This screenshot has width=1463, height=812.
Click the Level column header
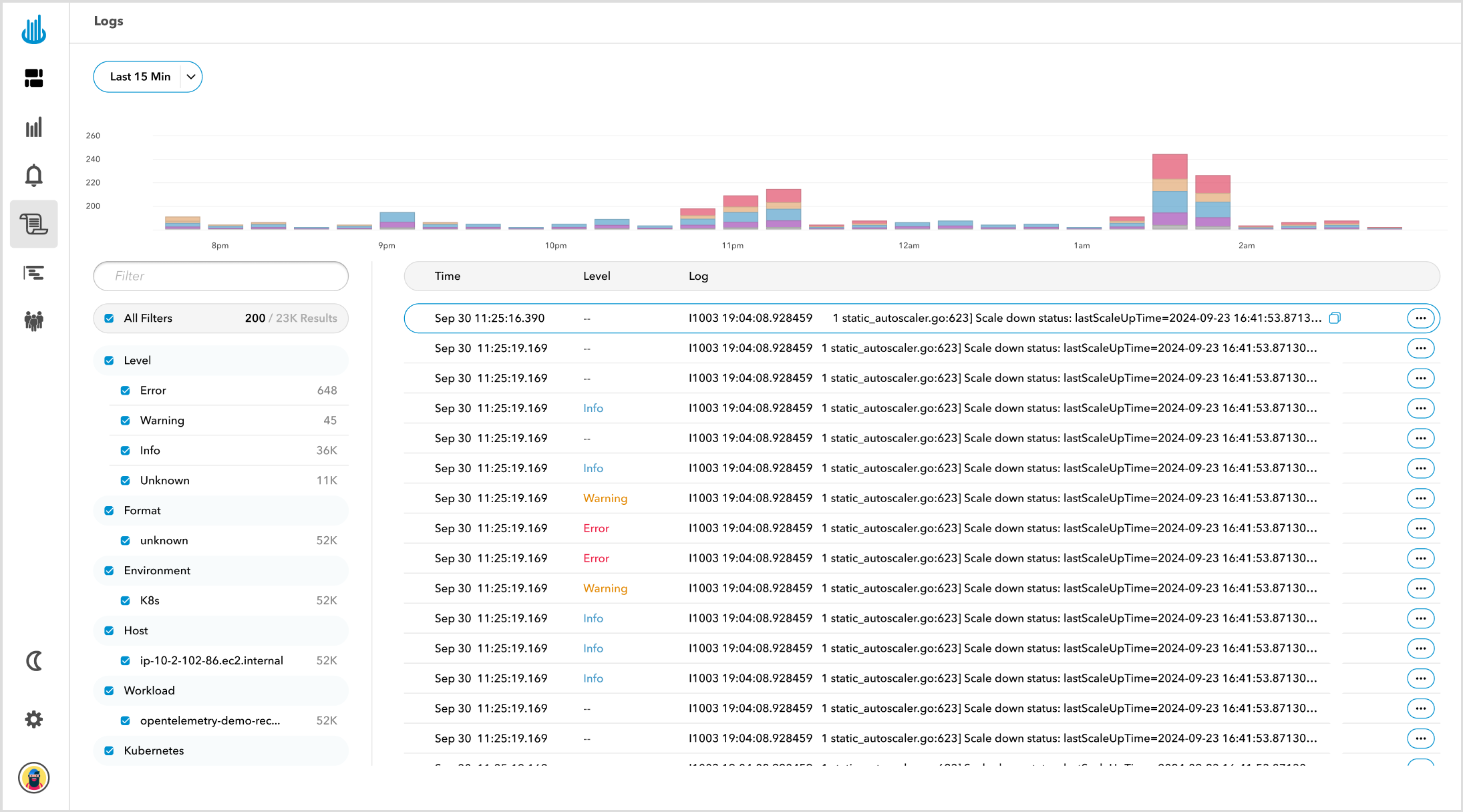click(x=596, y=276)
